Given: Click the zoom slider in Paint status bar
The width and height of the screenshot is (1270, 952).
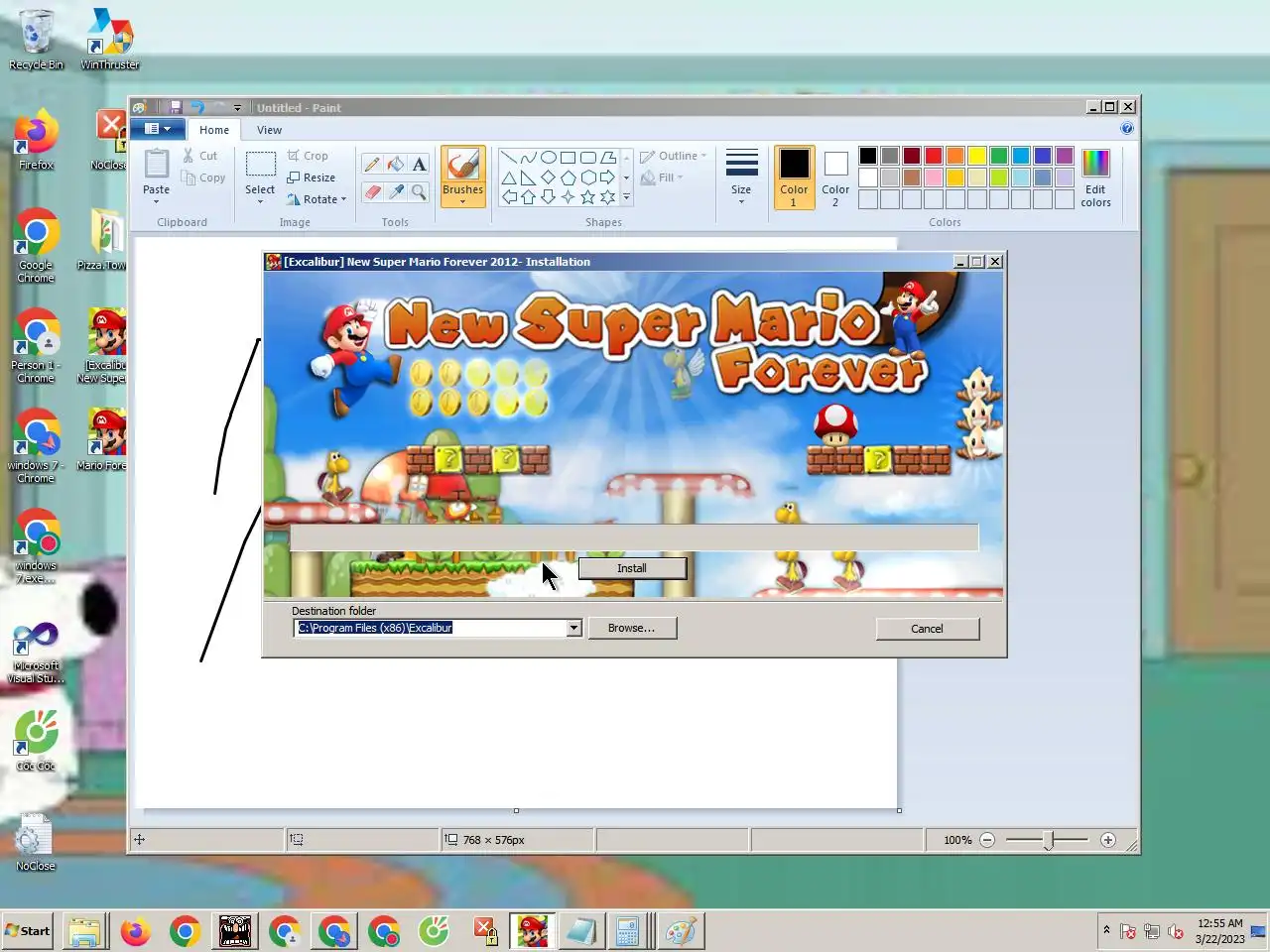Looking at the screenshot, I should point(1048,840).
